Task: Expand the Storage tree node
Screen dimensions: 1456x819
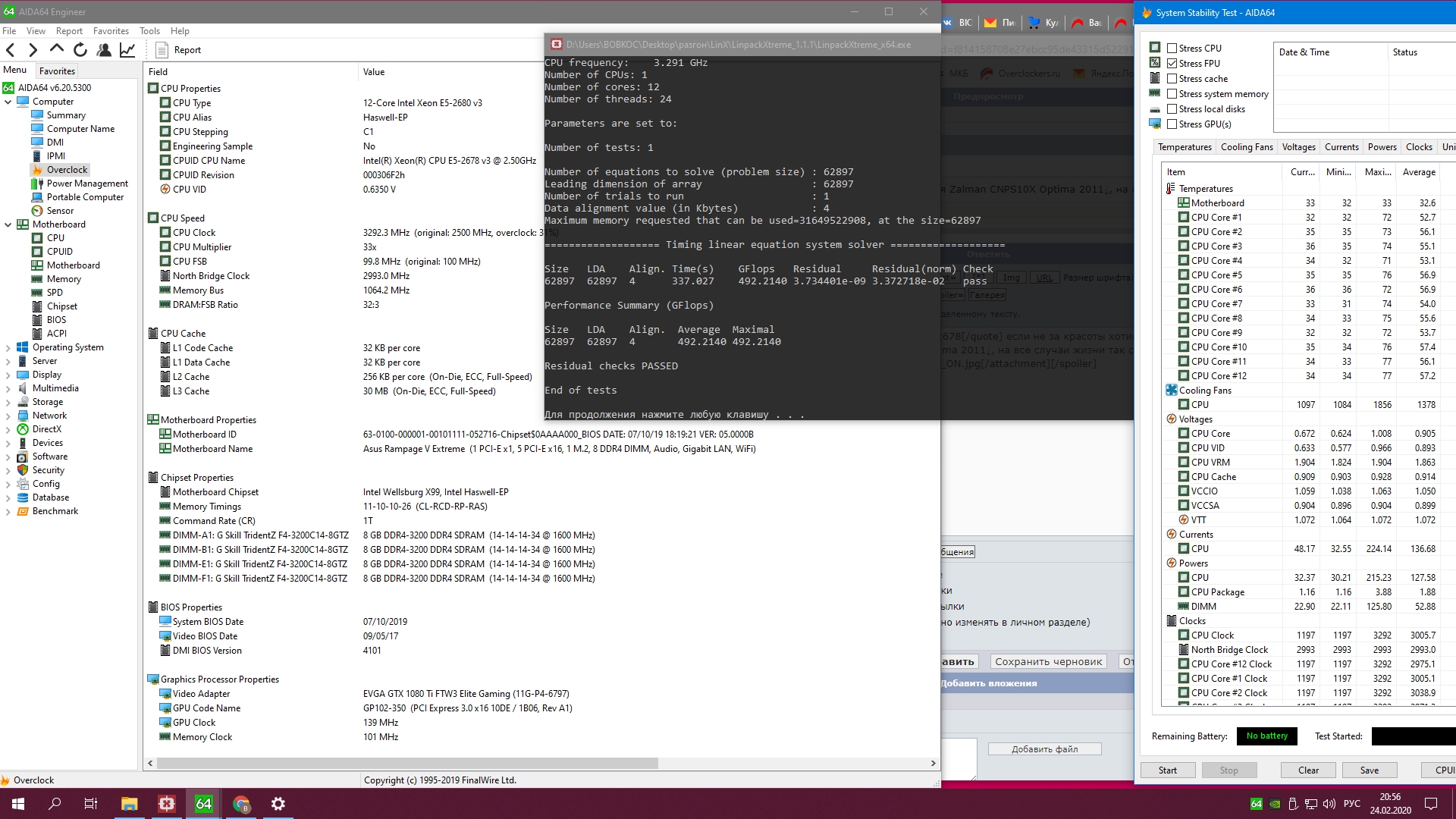Action: [x=8, y=402]
